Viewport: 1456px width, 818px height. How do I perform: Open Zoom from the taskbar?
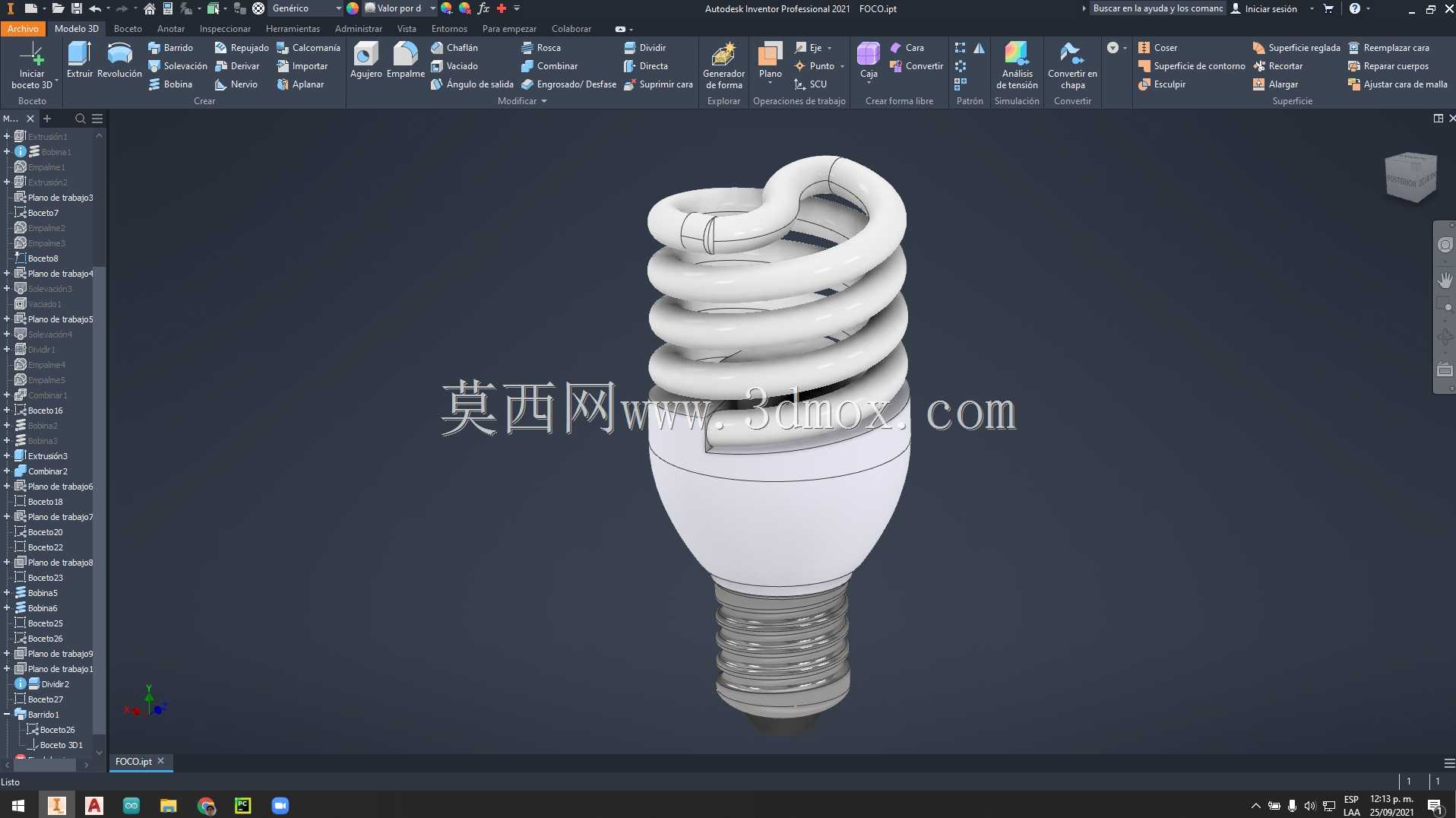[x=280, y=805]
